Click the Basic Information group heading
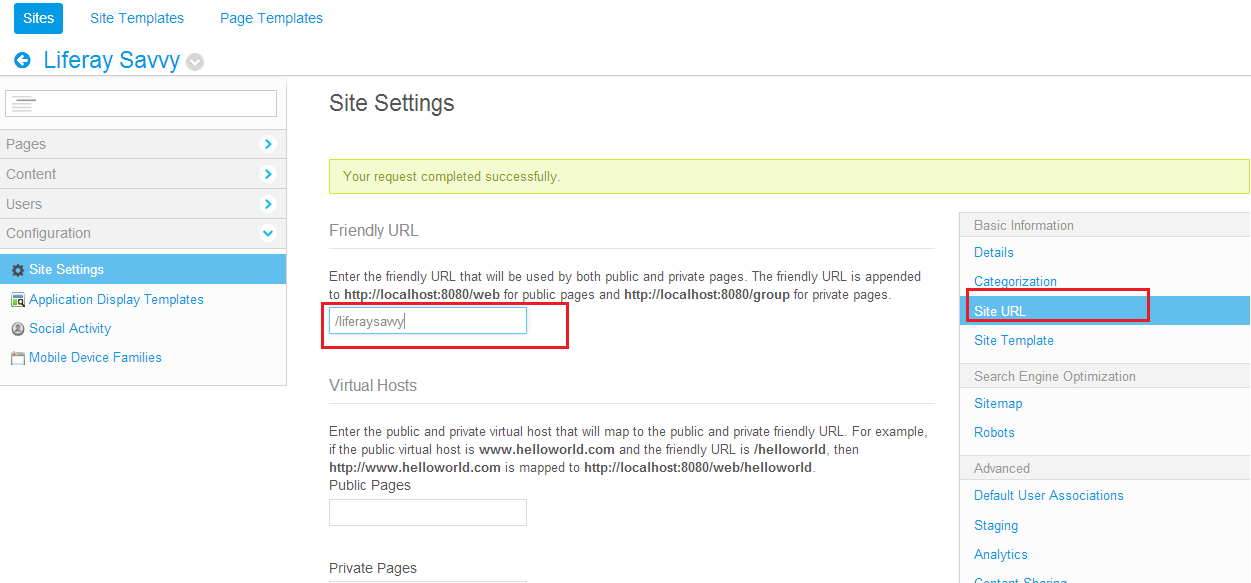The width and height of the screenshot is (1251, 583). tap(1024, 225)
